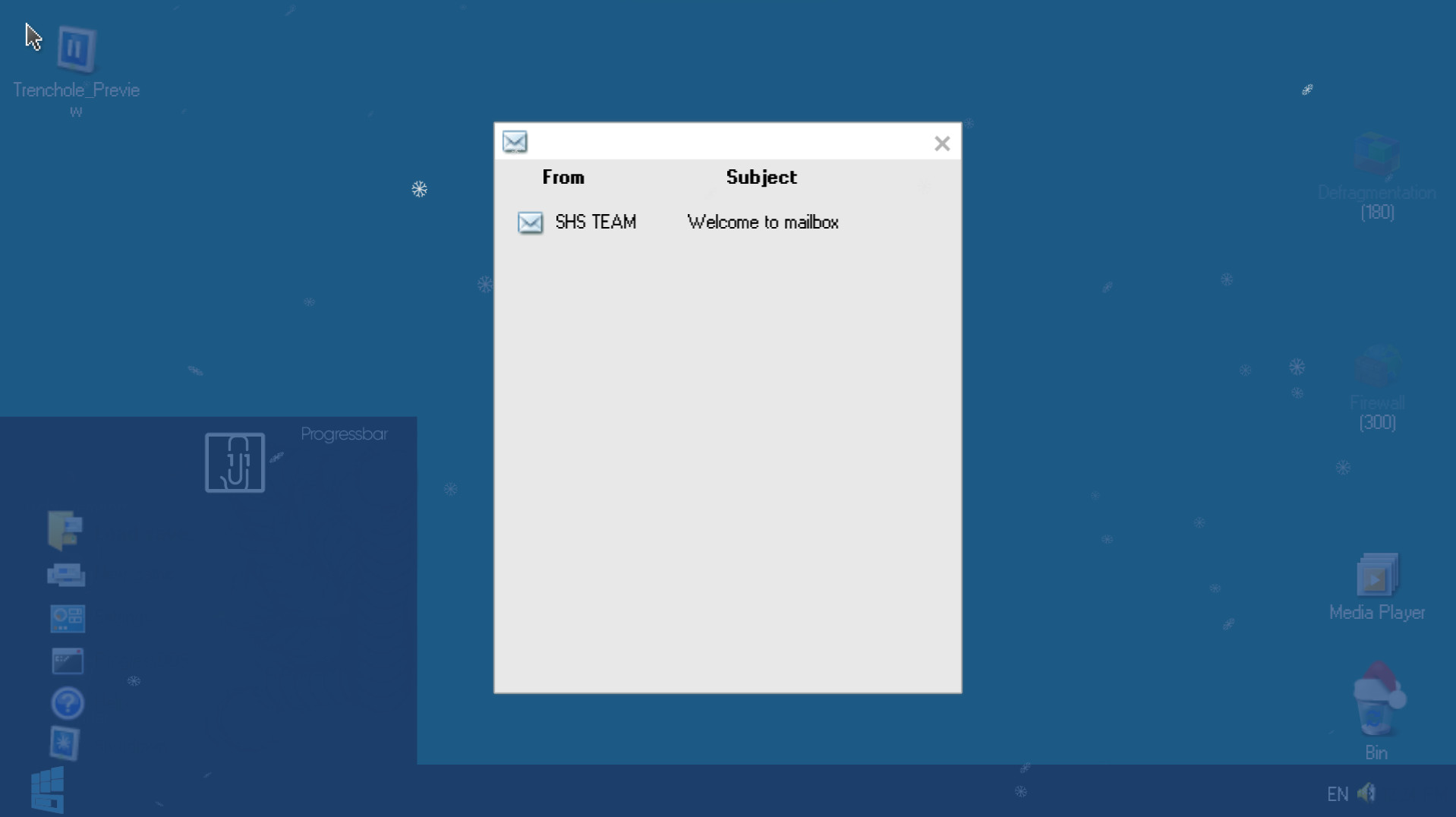Click the snowflake monitor shutdown icon
The image size is (1456, 817).
(x=65, y=743)
